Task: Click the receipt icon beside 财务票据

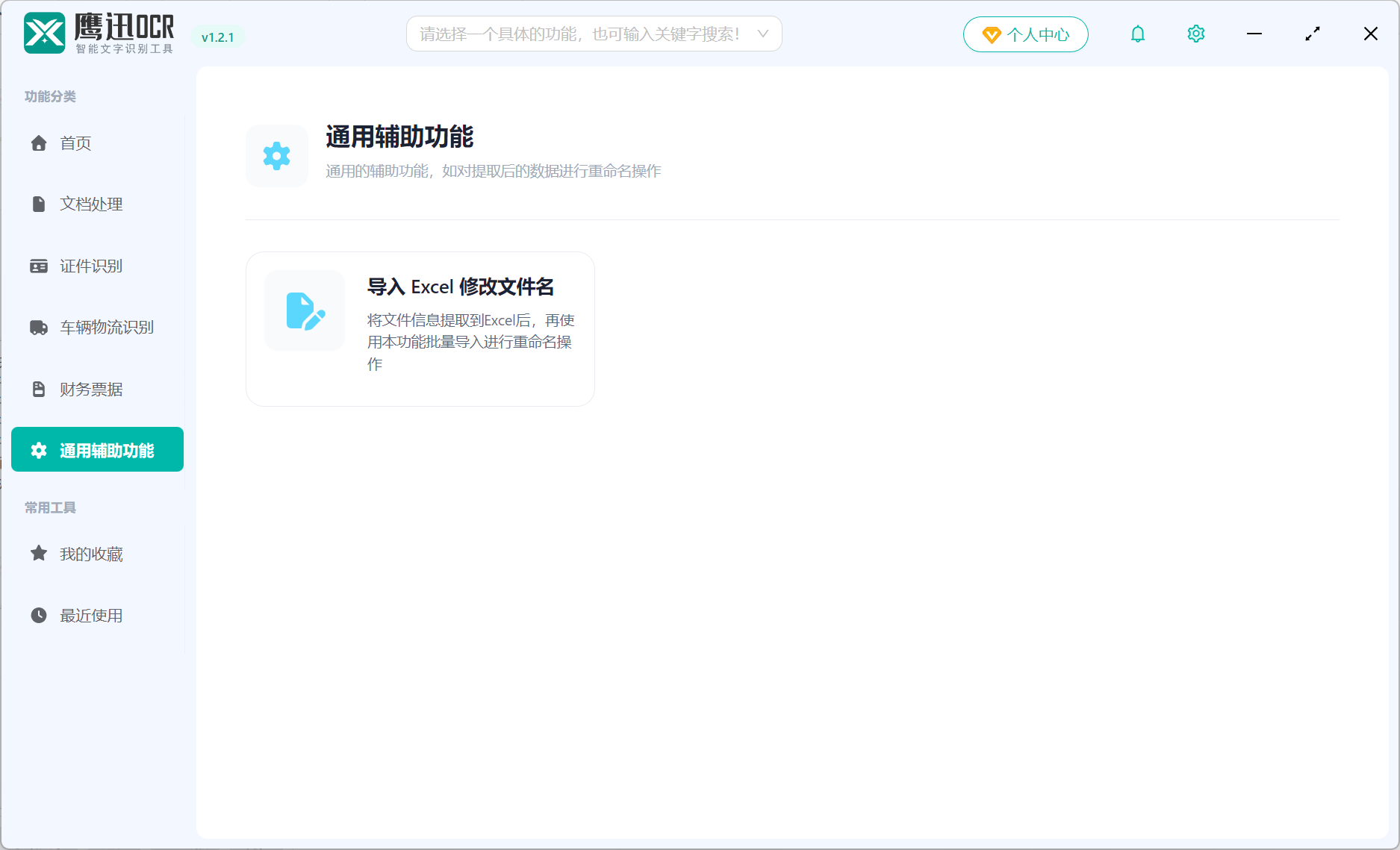Action: click(x=39, y=390)
